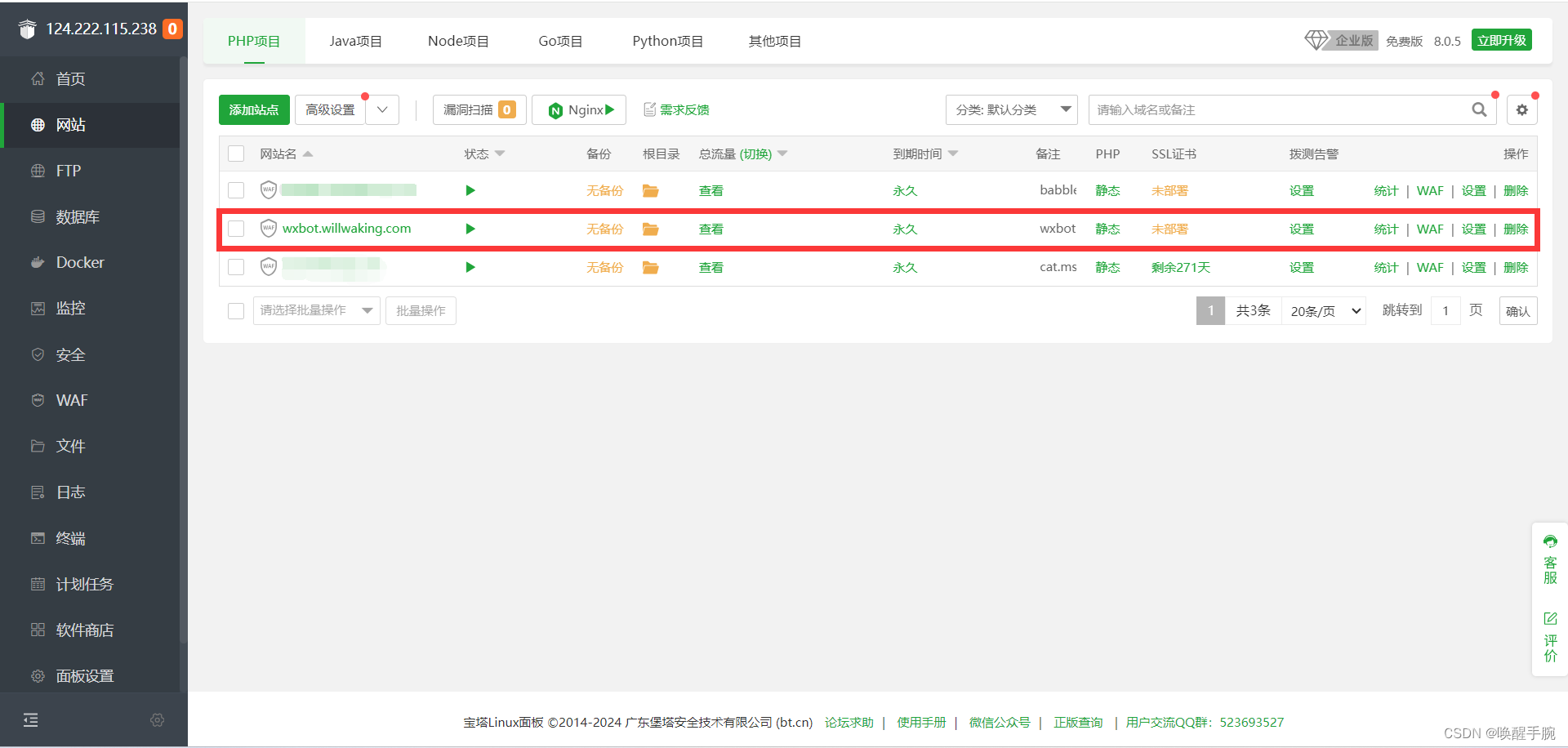
Task: Open root folder icon in cat.ms row
Action: (651, 267)
